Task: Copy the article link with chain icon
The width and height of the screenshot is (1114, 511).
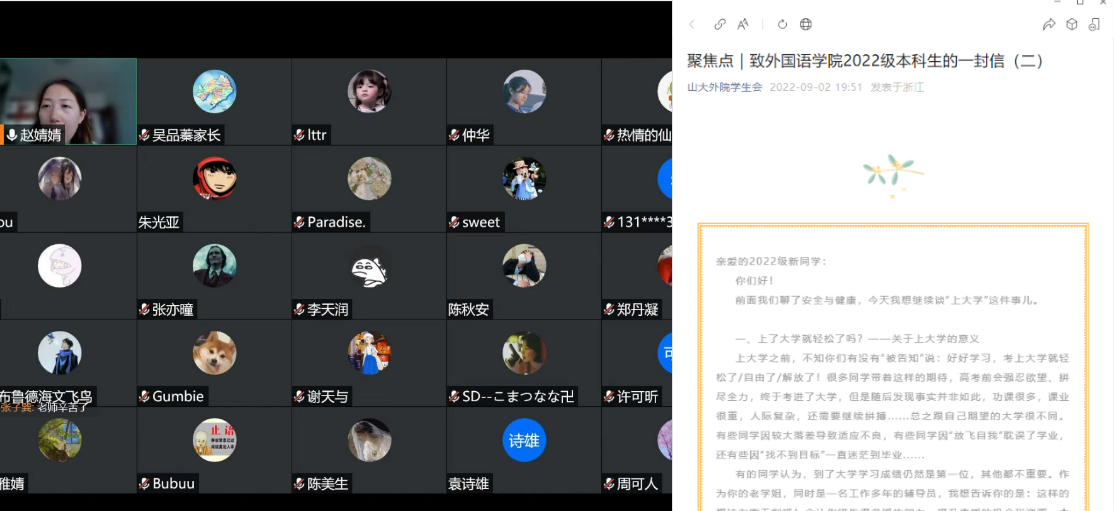Action: (720, 24)
